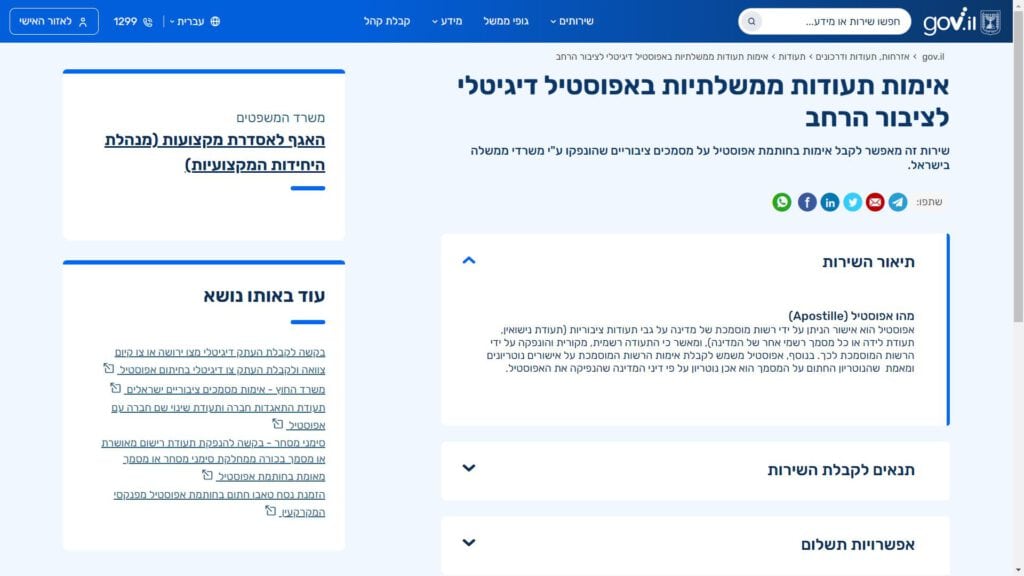1024x576 pixels.
Task: Expand the אפשרויות תשלום section
Action: point(469,543)
